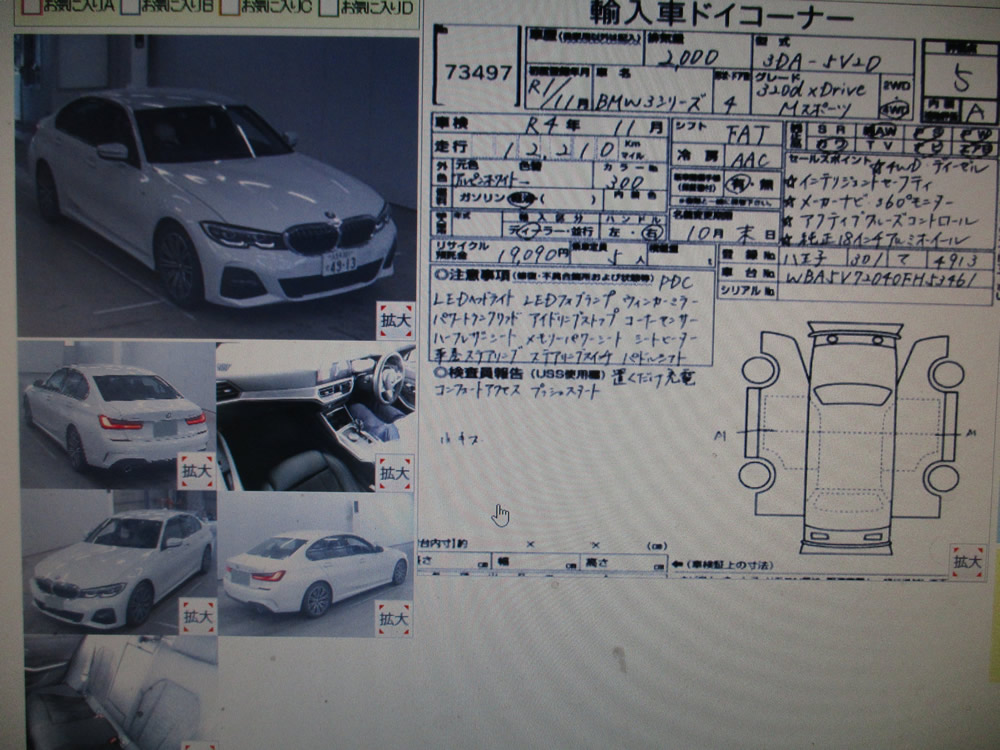The height and width of the screenshot is (750, 1000).
Task: Click 拡大 on the front-left angle photo
Action: tap(198, 616)
